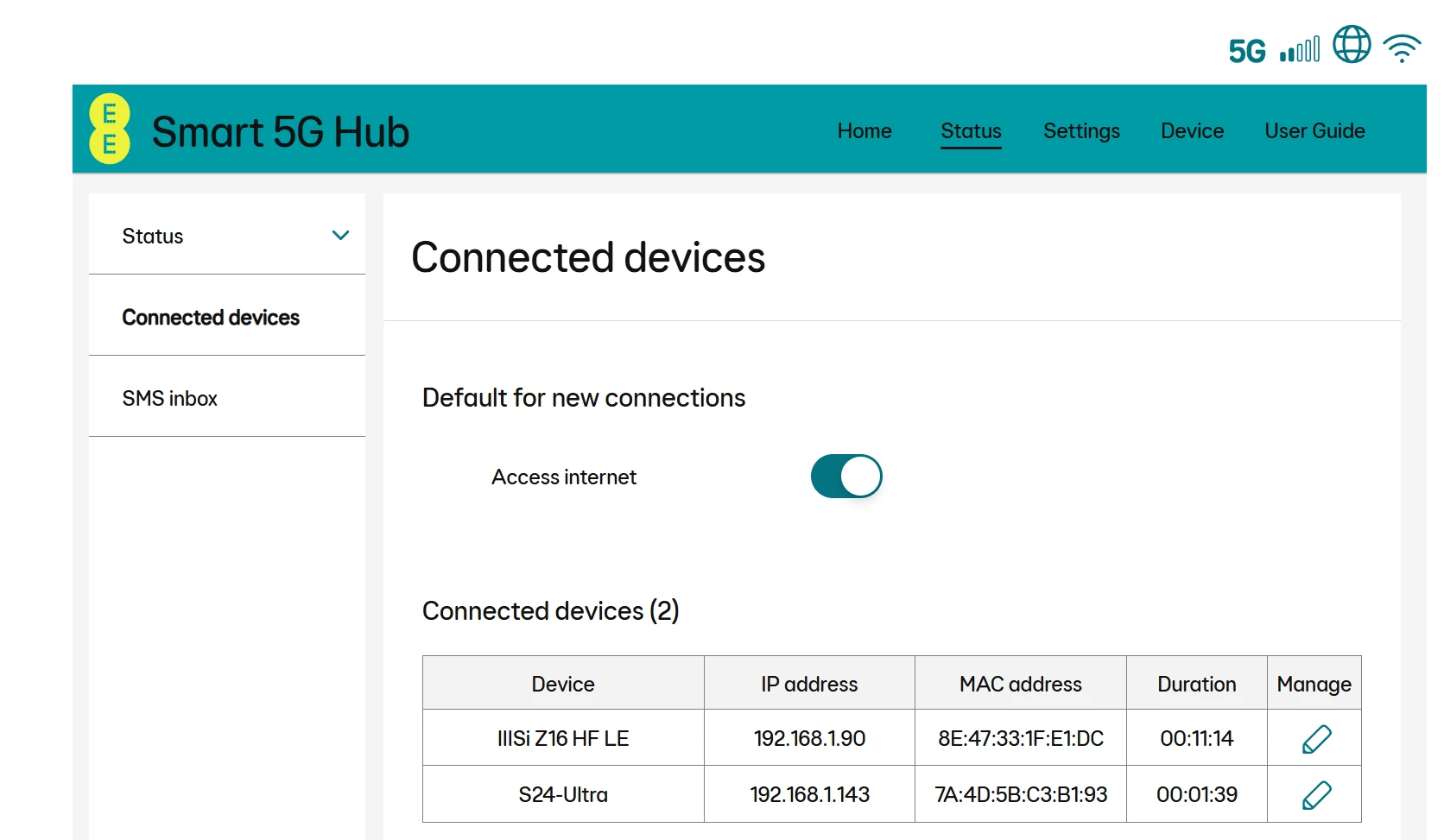Click IP address 192.168.1.90

pyautogui.click(x=809, y=739)
